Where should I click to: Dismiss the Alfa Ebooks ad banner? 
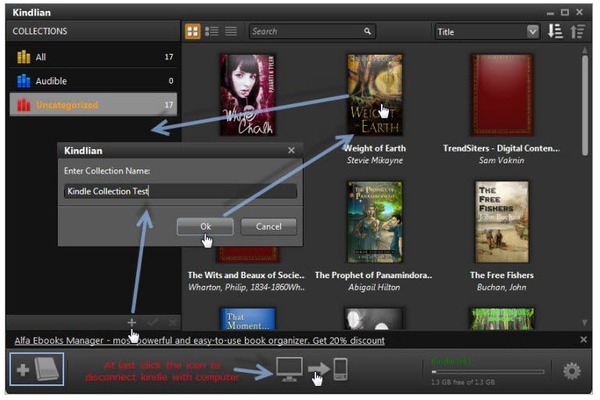pos(584,340)
